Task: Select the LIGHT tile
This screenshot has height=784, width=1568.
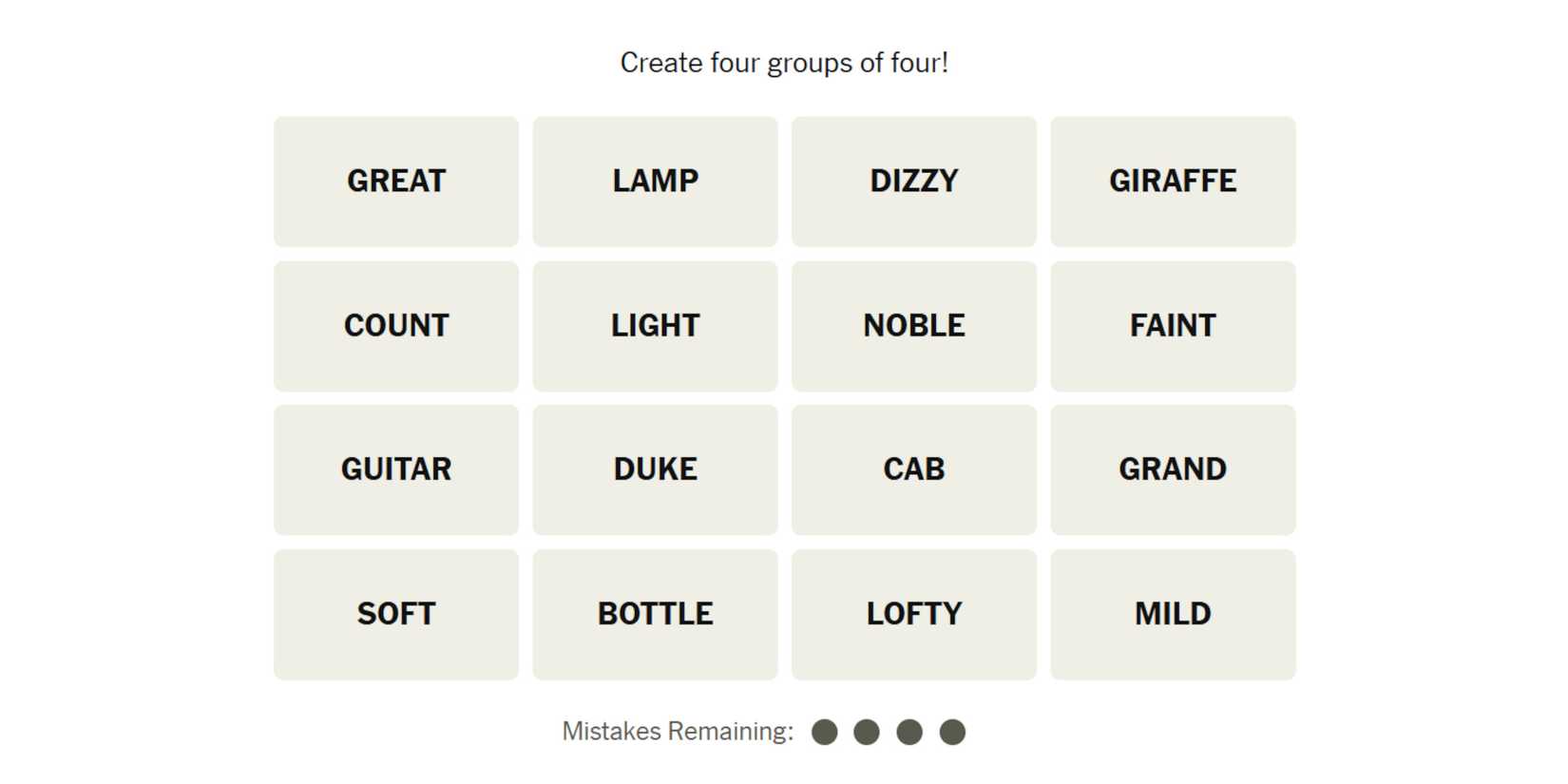Action: 655,326
